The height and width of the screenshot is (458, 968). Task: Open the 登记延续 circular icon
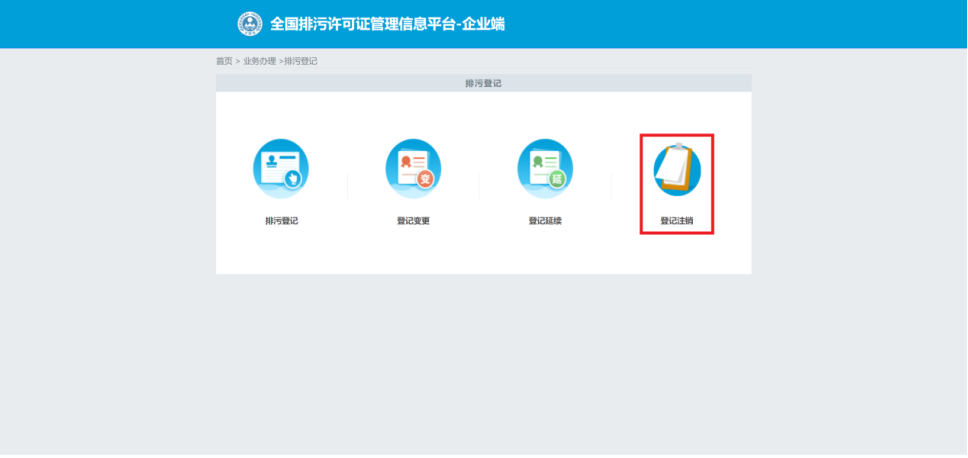(x=545, y=167)
